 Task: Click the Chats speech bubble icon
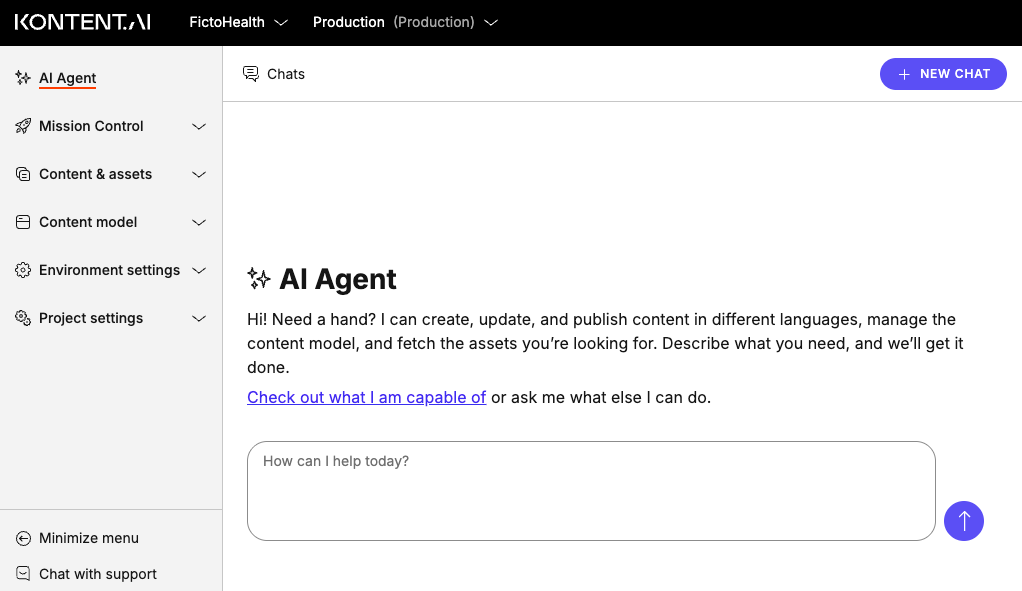250,73
